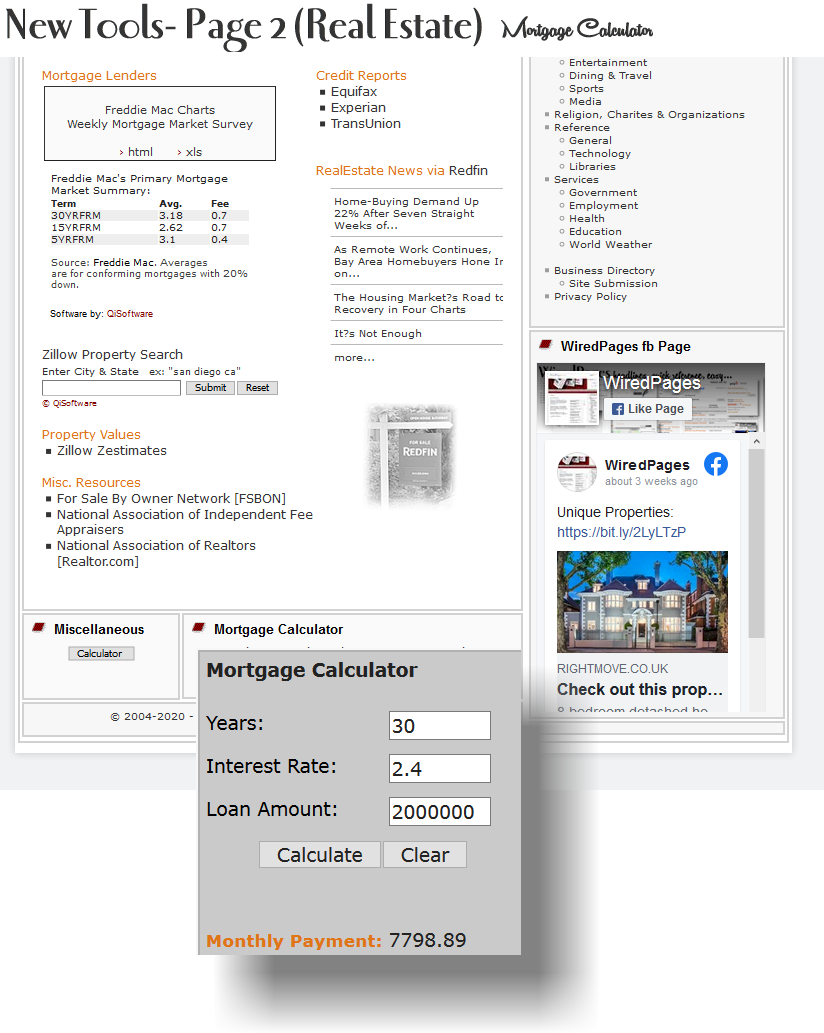
Task: Click the Zillow city and state input
Action: point(111,388)
